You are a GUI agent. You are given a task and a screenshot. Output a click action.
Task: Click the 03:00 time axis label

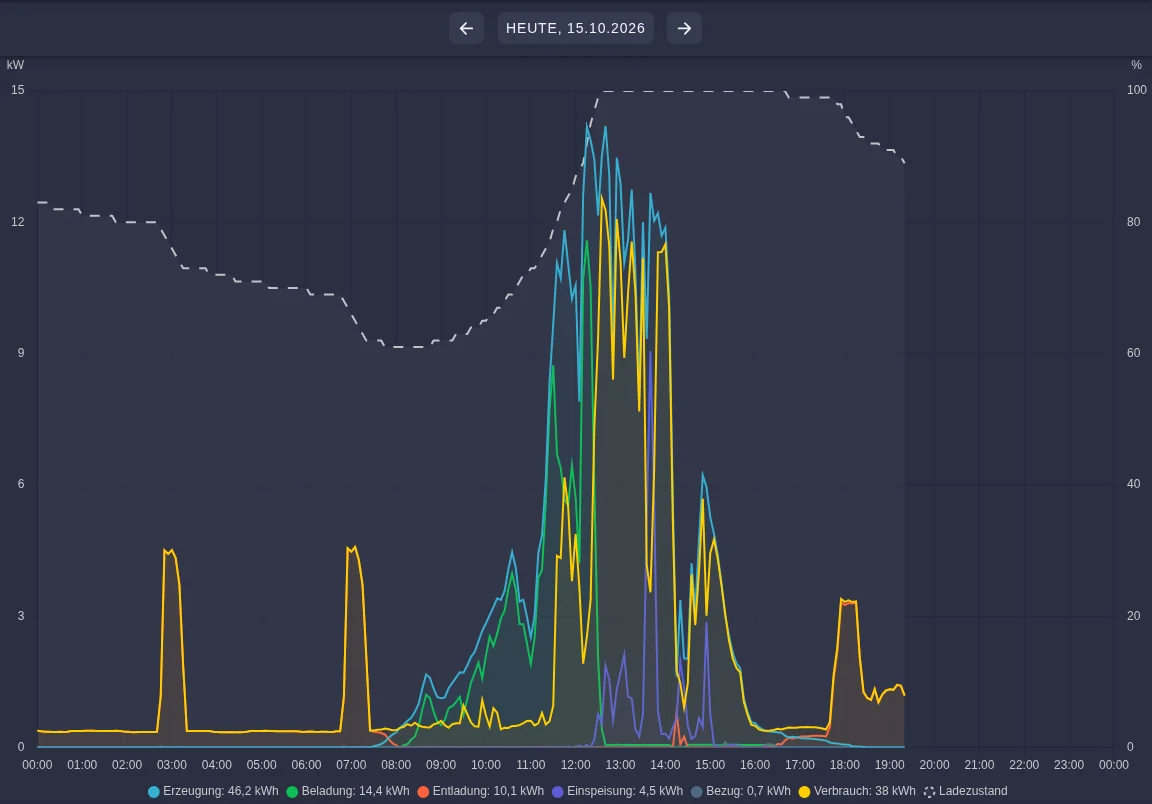click(171, 765)
